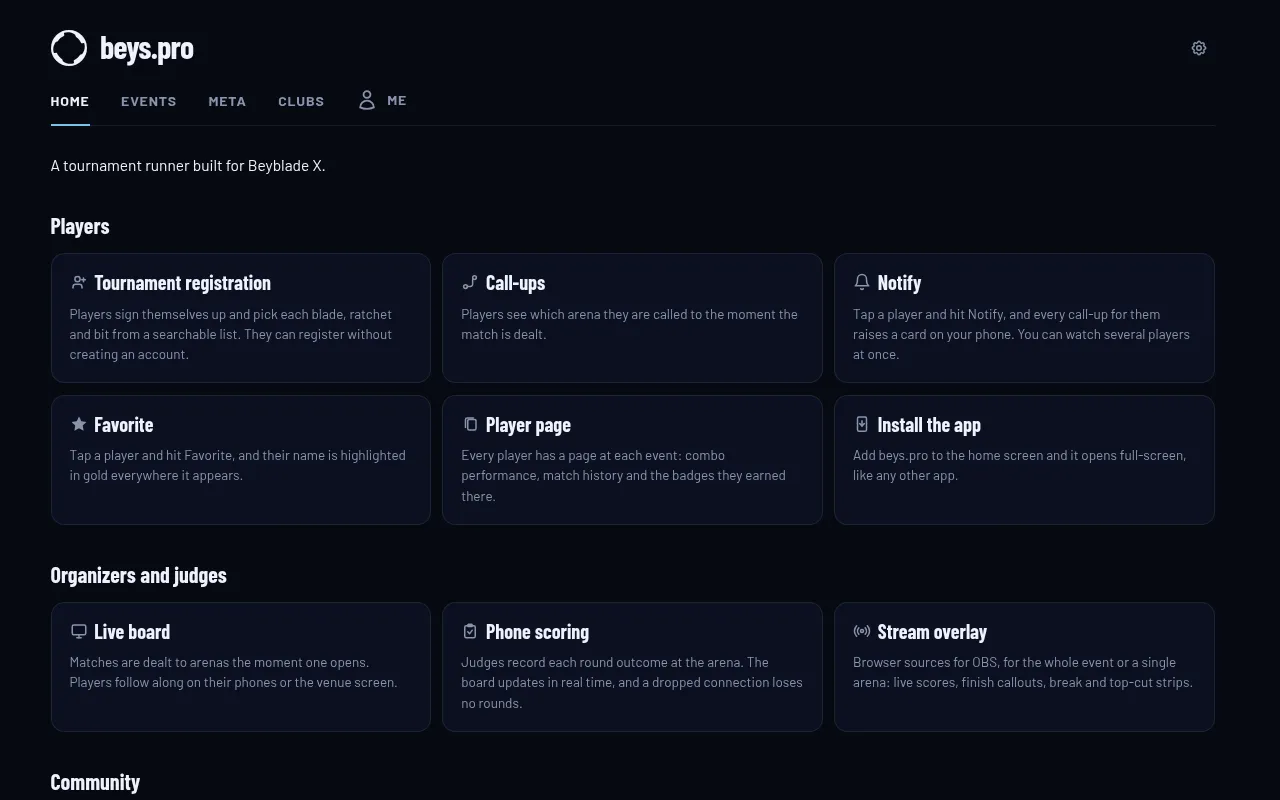The height and width of the screenshot is (800, 1280).
Task: Click the Phone scoring clipboard icon
Action: coord(470,631)
